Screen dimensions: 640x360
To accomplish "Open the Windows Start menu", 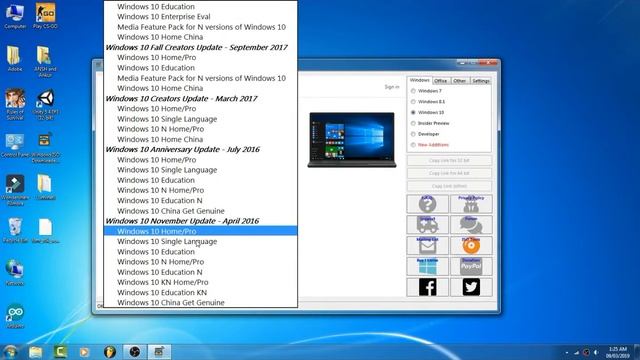I will (10, 351).
